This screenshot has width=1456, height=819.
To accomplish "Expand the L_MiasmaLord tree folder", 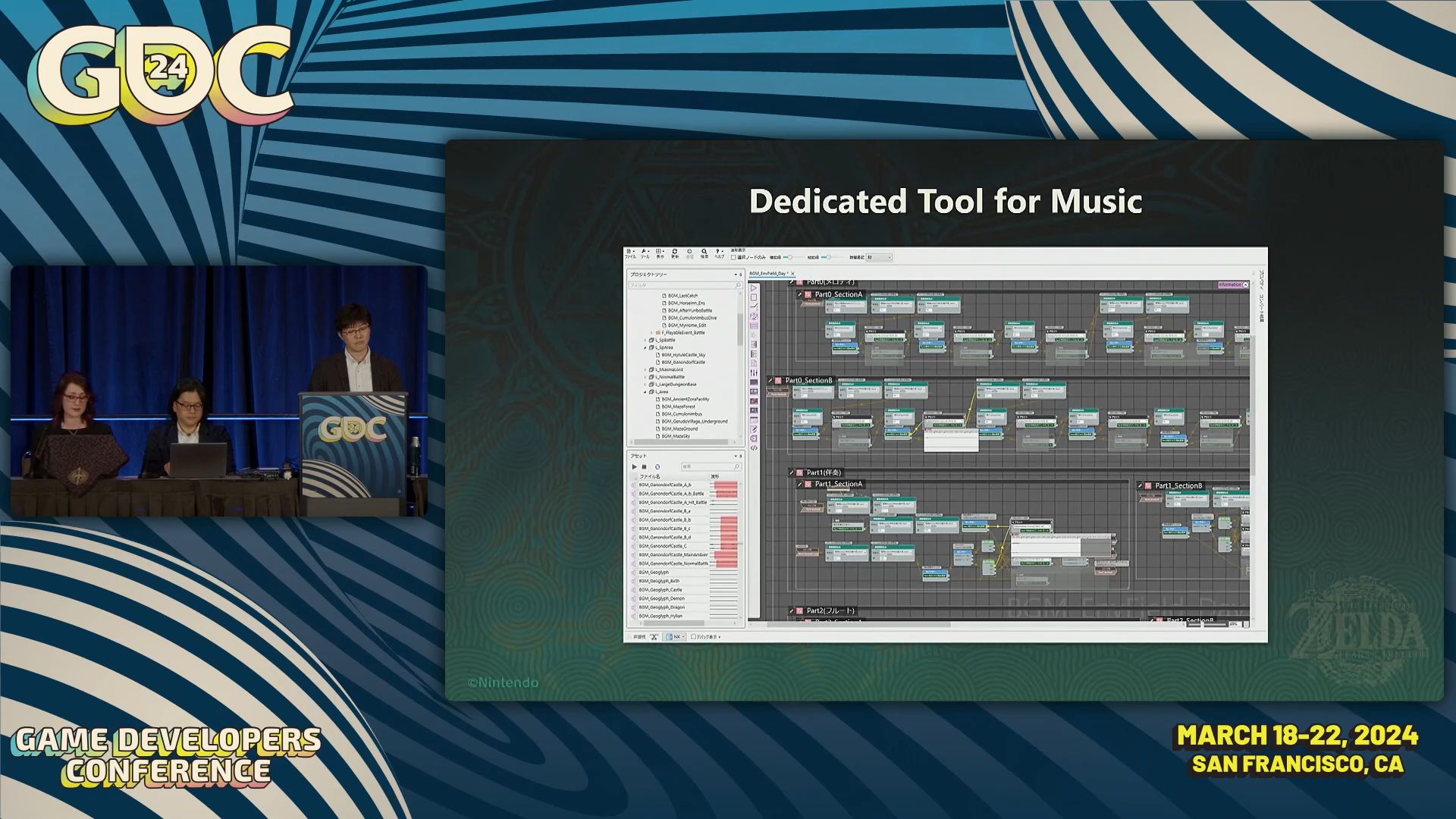I will pos(645,369).
